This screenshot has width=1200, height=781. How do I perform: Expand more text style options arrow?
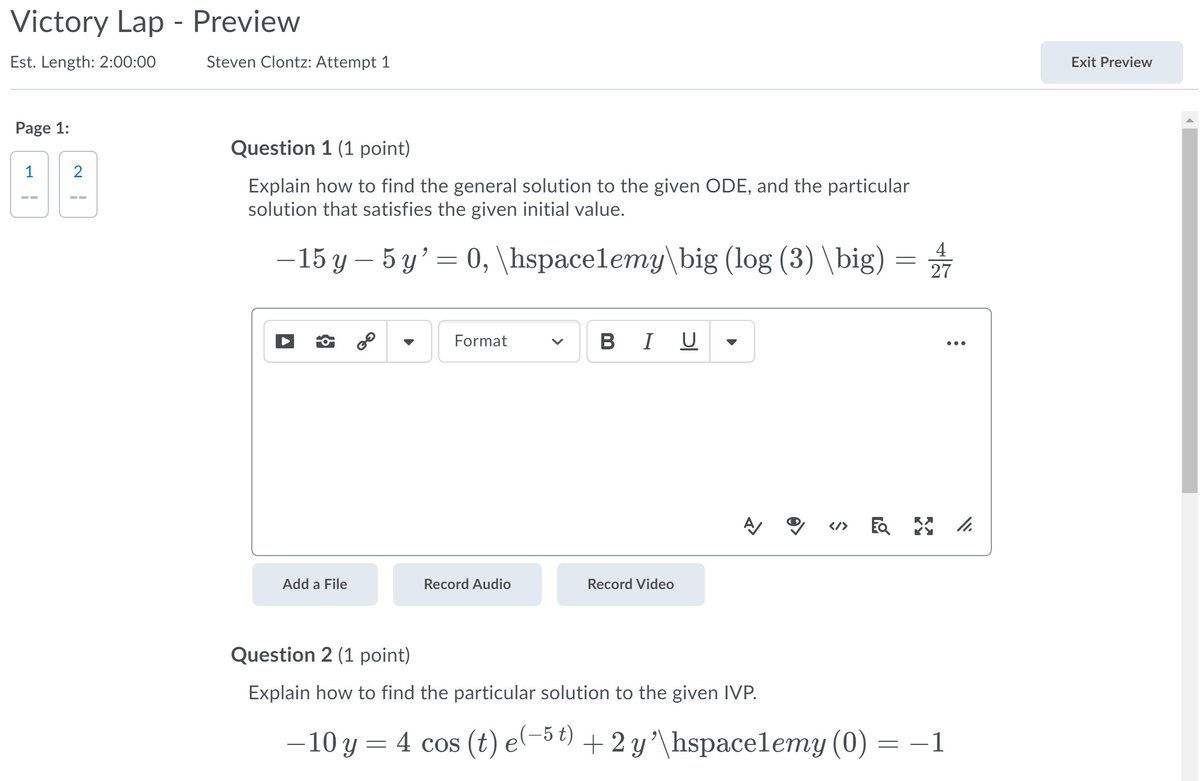[x=731, y=341]
